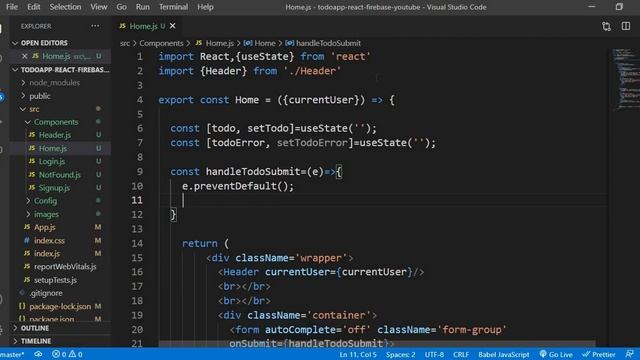Screen dimensions: 640x360
Task: Collapse the Components folder
Action: (x=56, y=122)
